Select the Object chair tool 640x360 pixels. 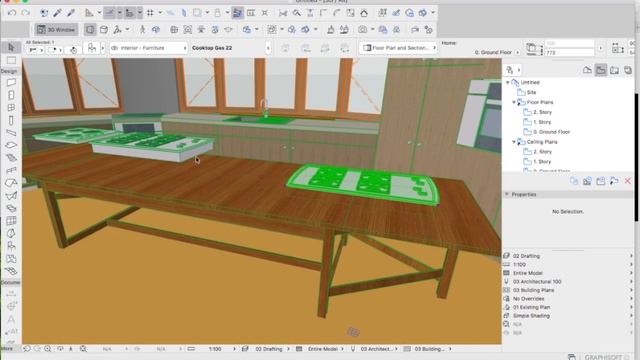(x=11, y=246)
